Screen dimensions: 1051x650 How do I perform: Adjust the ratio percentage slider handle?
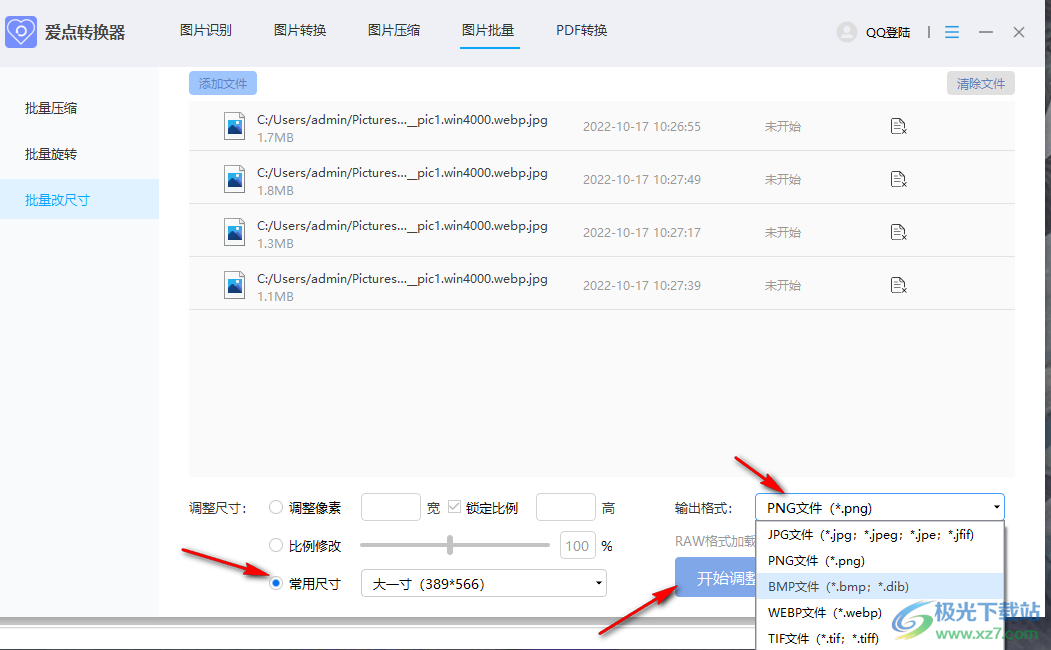click(x=450, y=545)
